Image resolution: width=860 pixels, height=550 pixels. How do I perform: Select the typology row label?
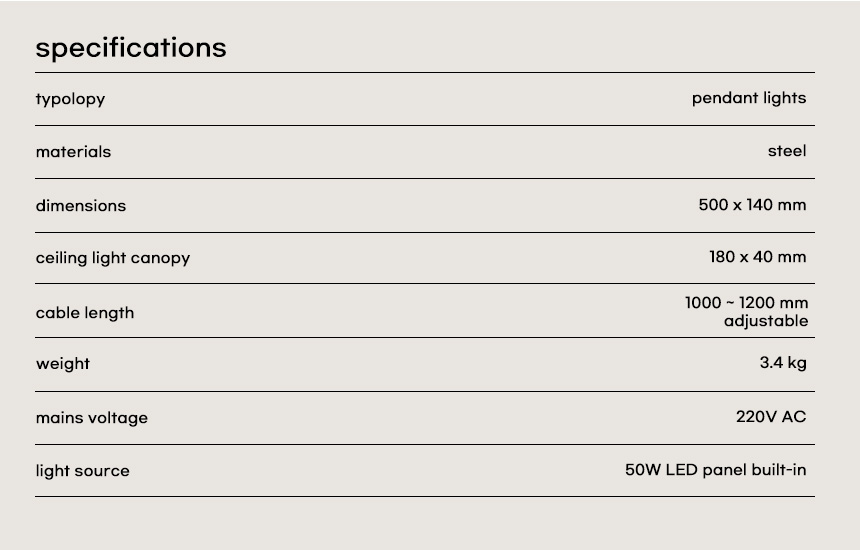coord(70,99)
